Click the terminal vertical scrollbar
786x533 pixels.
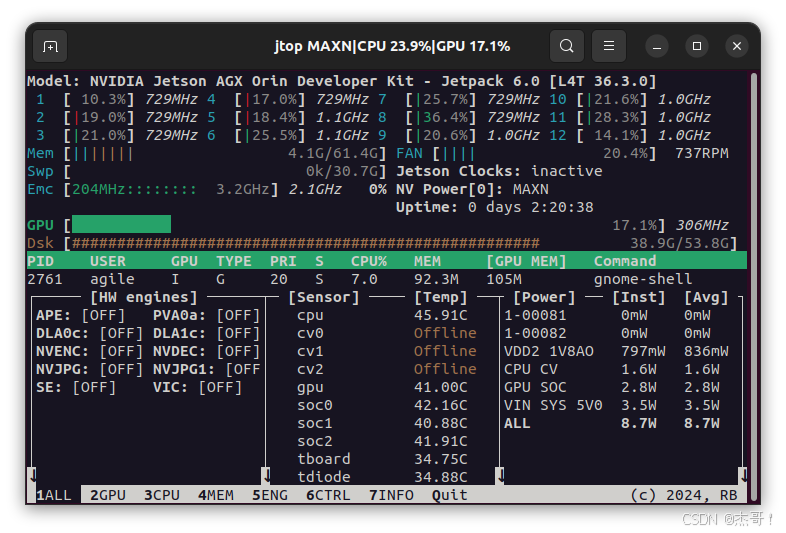coord(753,286)
